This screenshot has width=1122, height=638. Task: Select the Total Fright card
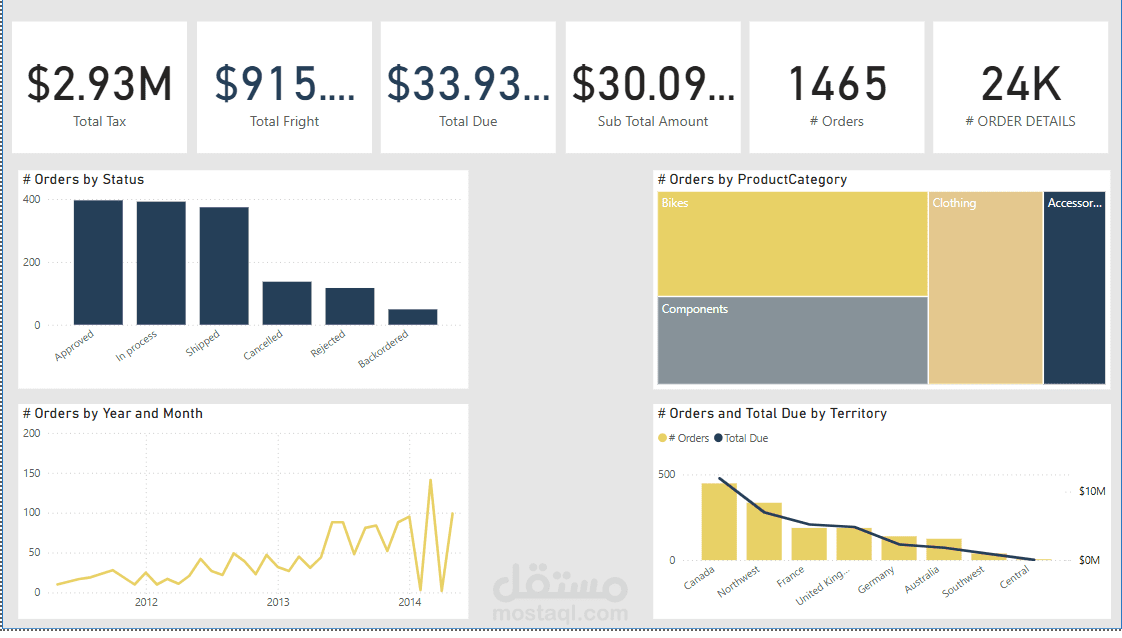284,87
